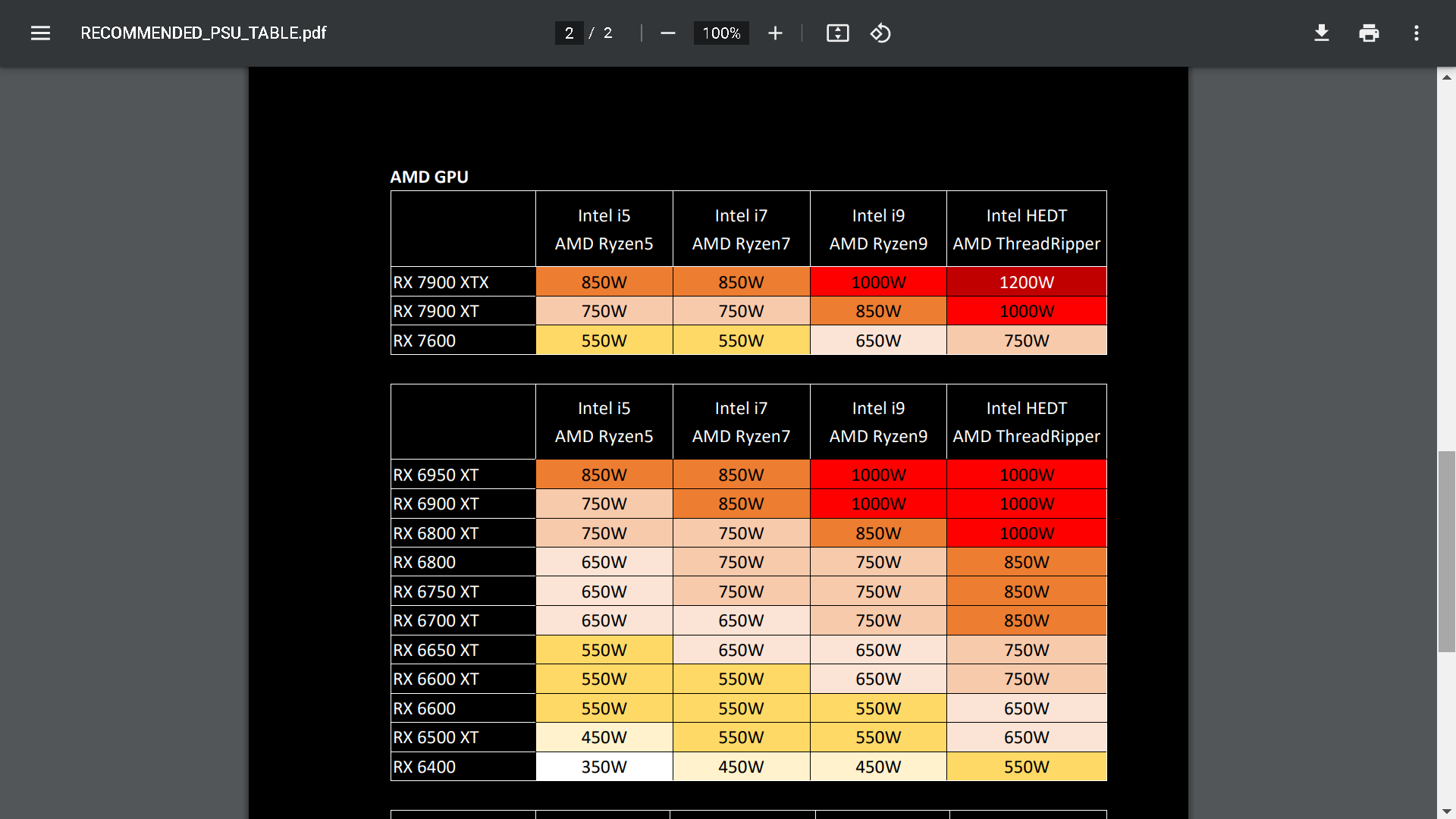Click the 350W cell for RX 6400
Viewport: 1456px width, 819px height.
[x=604, y=767]
